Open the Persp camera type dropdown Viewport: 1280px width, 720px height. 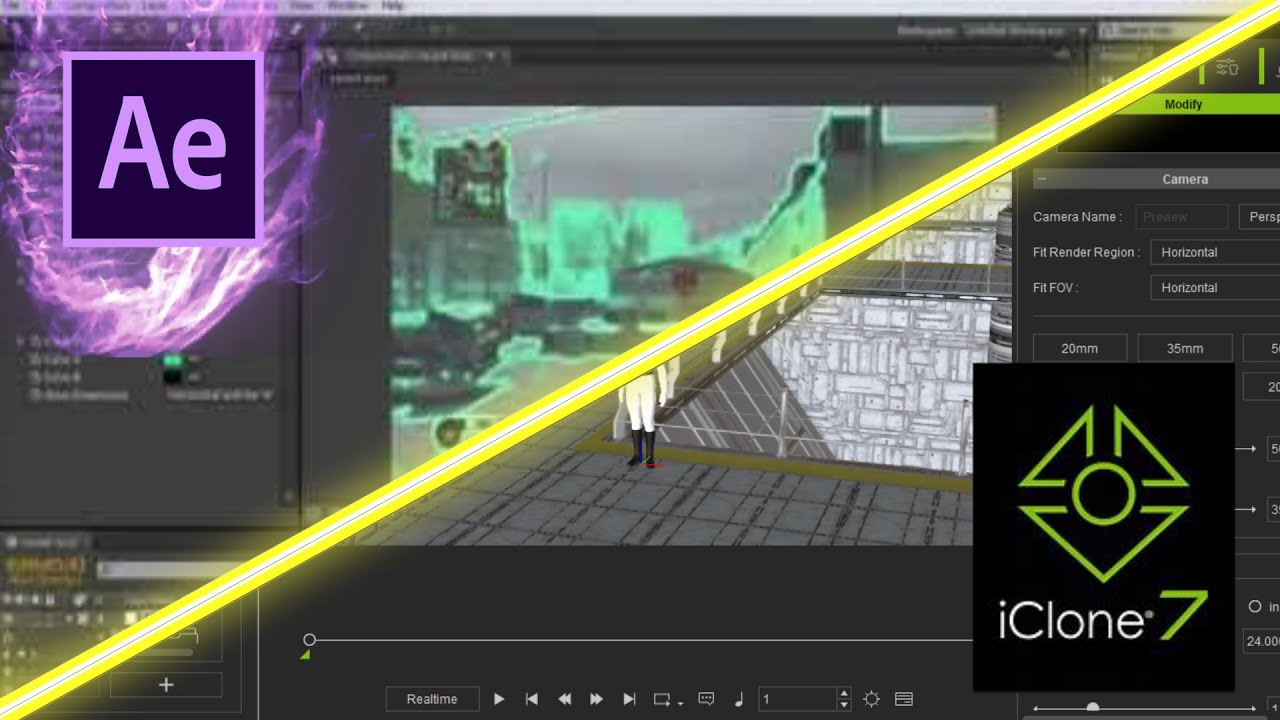click(1259, 216)
